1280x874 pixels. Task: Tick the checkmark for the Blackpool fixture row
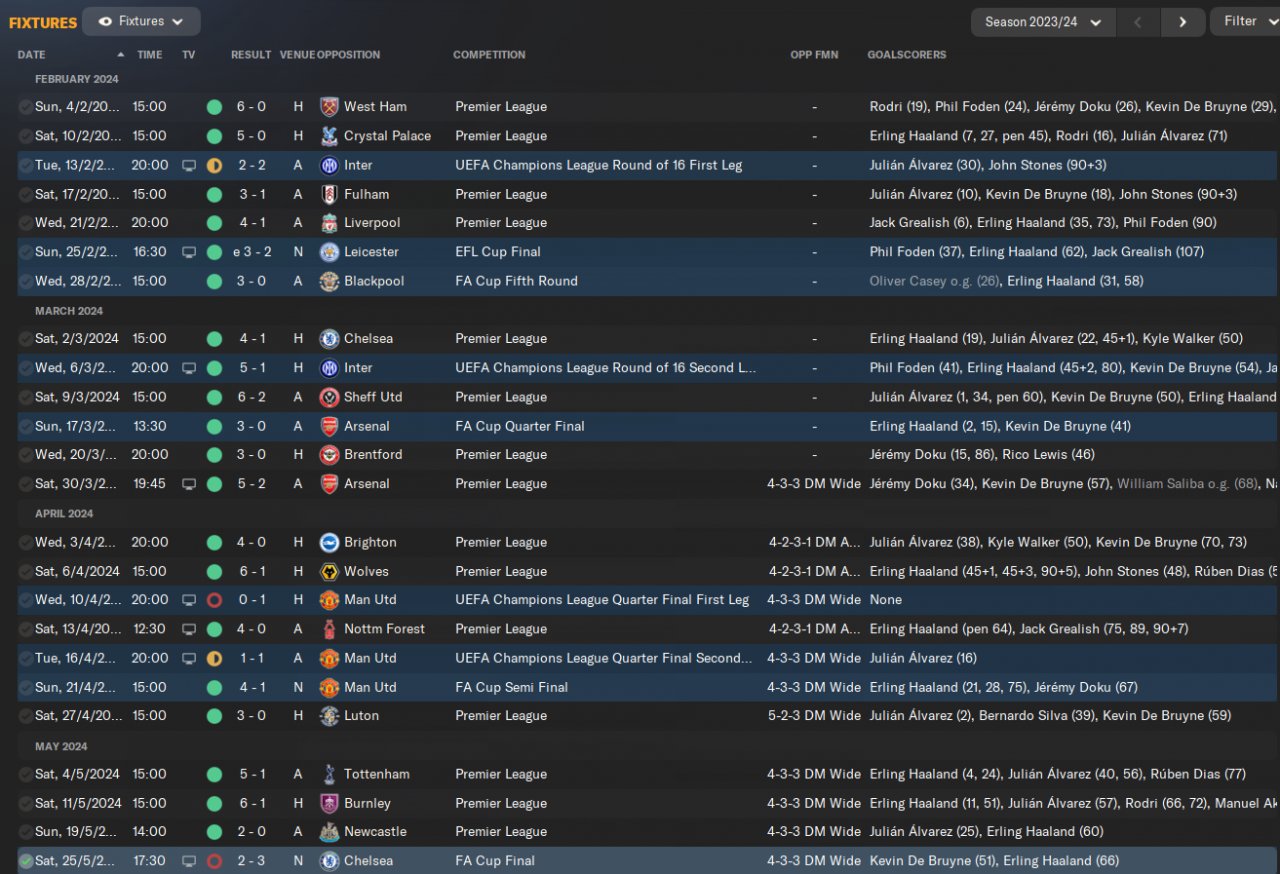pyautogui.click(x=25, y=281)
